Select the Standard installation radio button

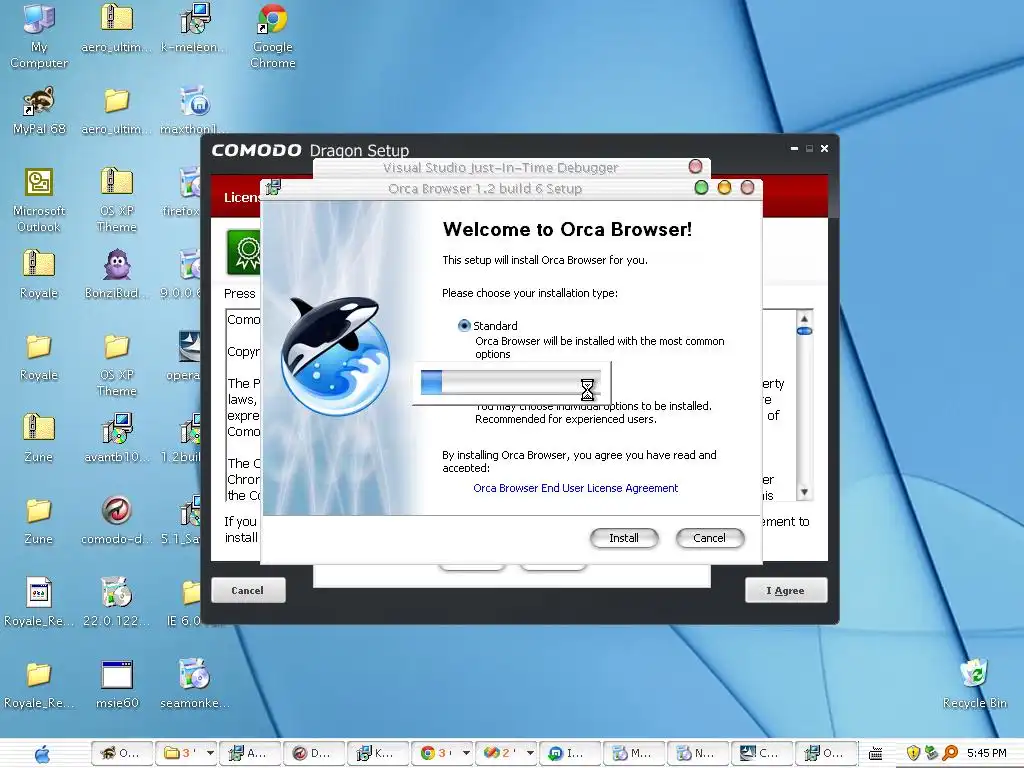click(464, 325)
